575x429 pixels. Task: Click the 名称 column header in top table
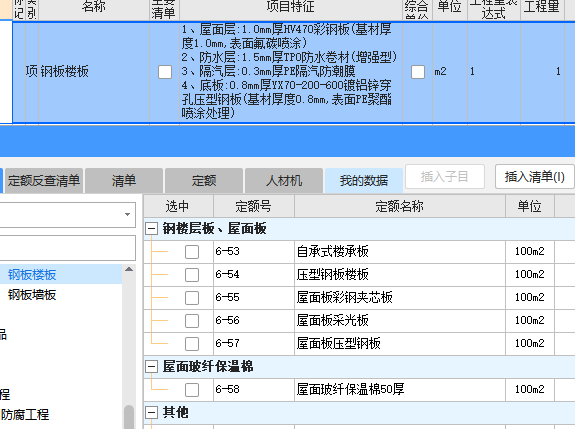tap(94, 9)
